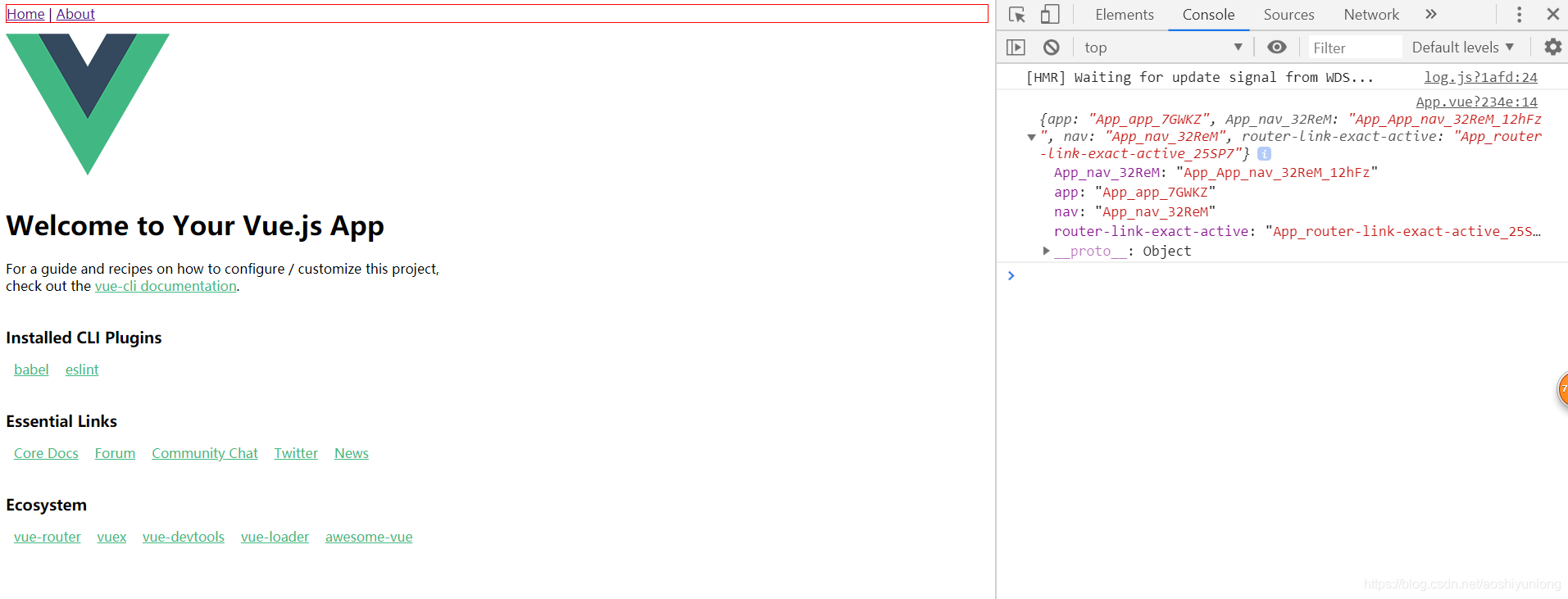Image resolution: width=1568 pixels, height=599 pixels.
Task: Open the News link
Action: tap(352, 453)
